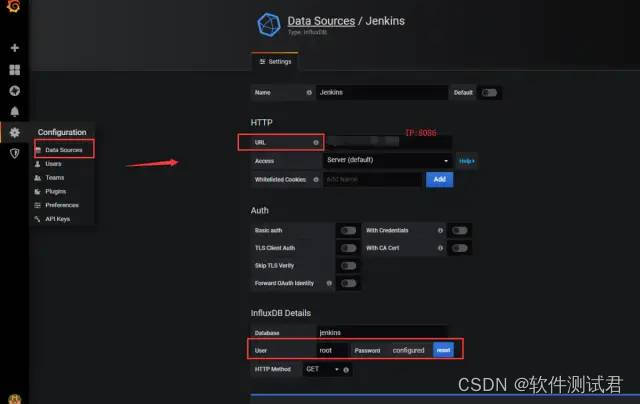The height and width of the screenshot is (404, 640).
Task: Focus the Whitelisted Cookies Add Name field
Action: [x=373, y=180]
